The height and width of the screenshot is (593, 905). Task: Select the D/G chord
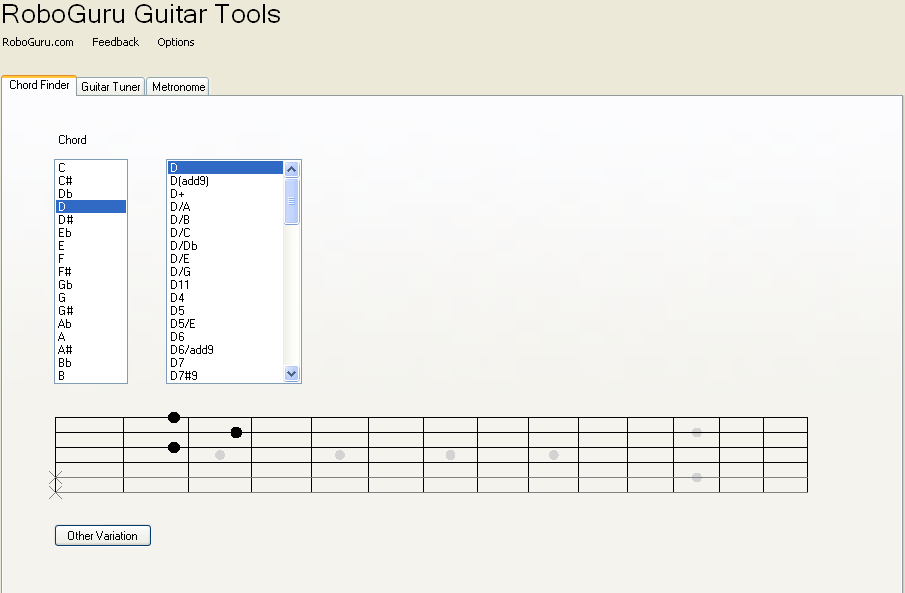tap(226, 271)
